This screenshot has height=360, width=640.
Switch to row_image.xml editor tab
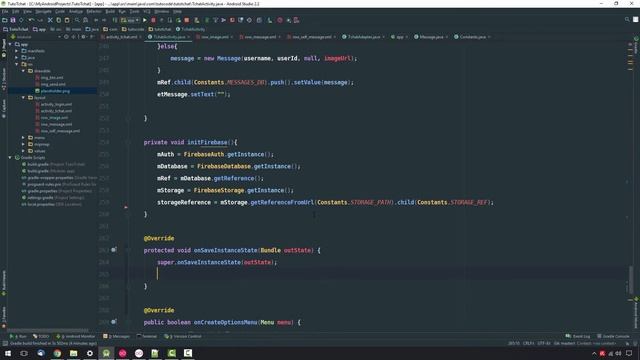215,37
